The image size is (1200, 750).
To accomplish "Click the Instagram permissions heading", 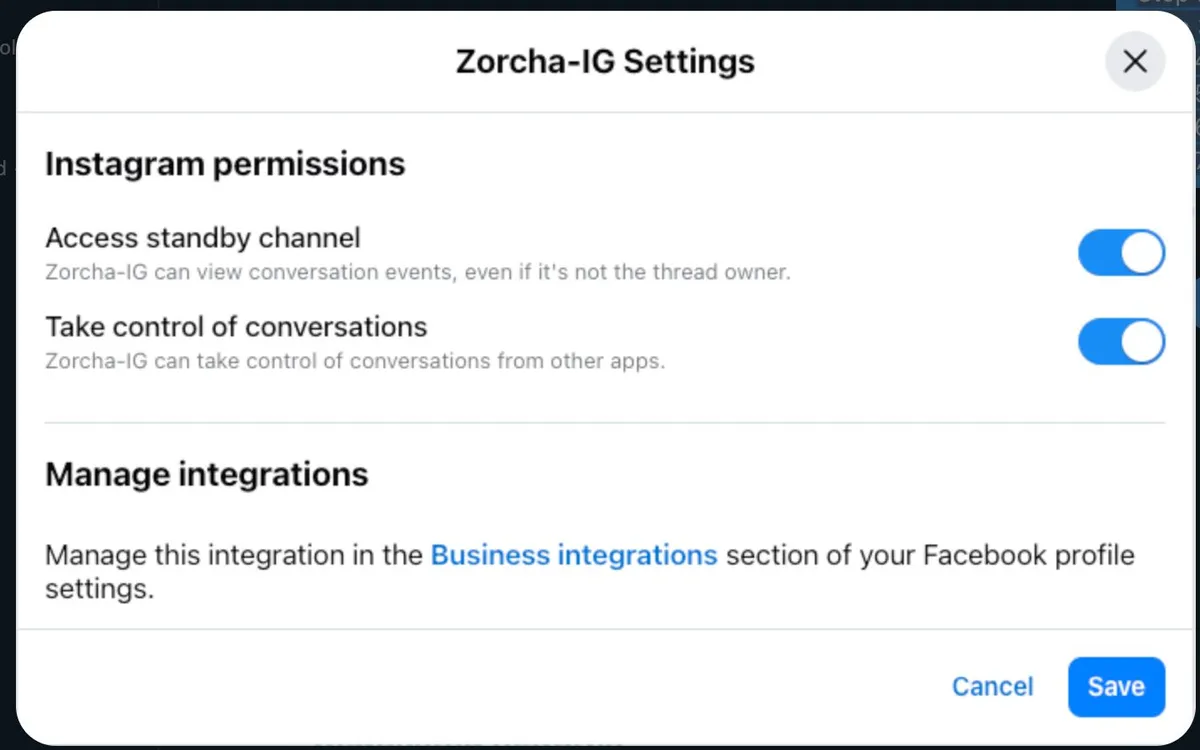I will click(225, 164).
